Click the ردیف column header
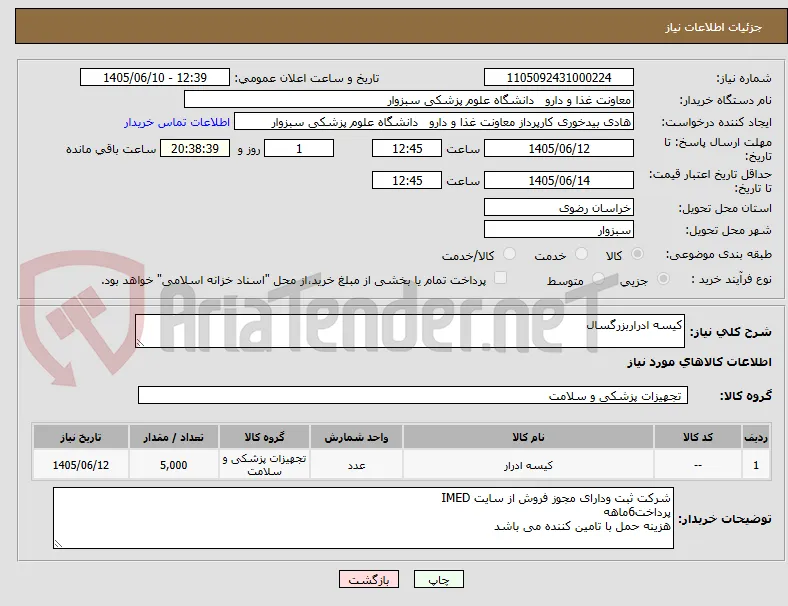The height and width of the screenshot is (606, 788). point(755,437)
